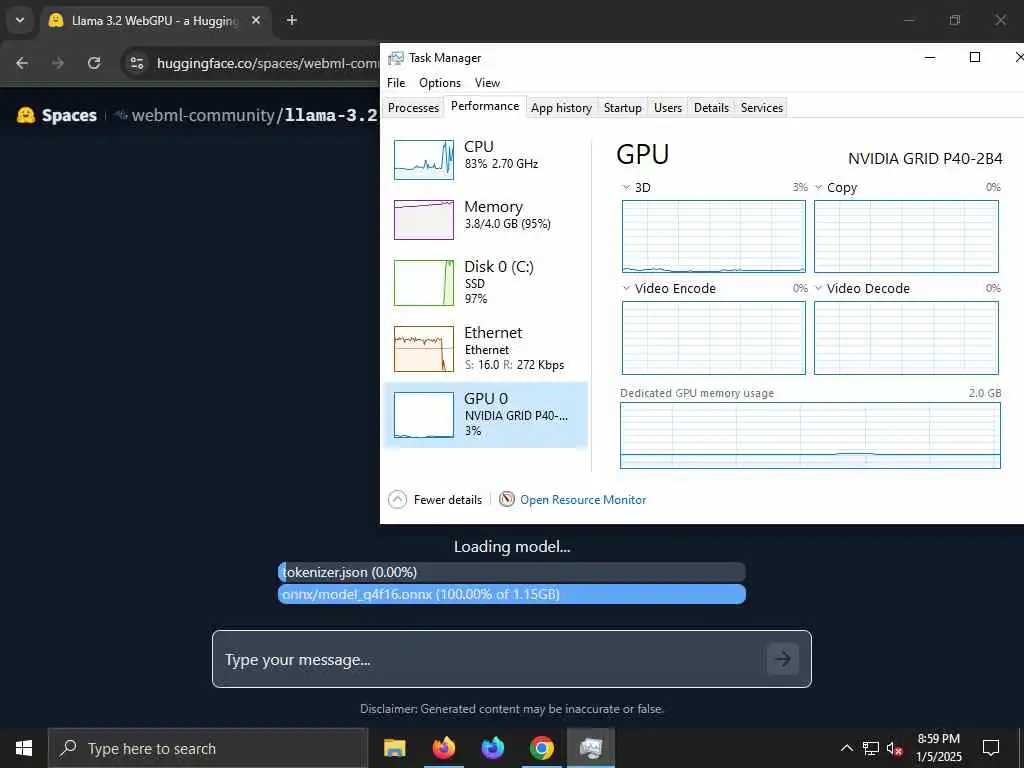Open the 3D graph engine dropdown
Screen dimensions: 1024x768
click(626, 187)
